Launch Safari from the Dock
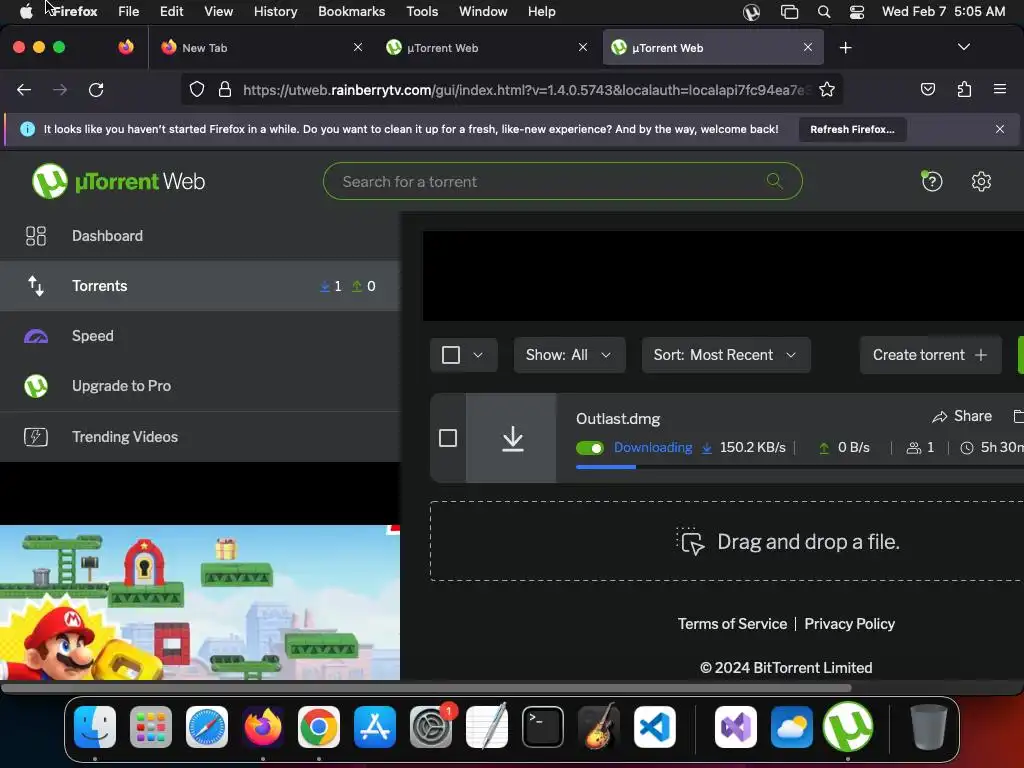 point(207,727)
